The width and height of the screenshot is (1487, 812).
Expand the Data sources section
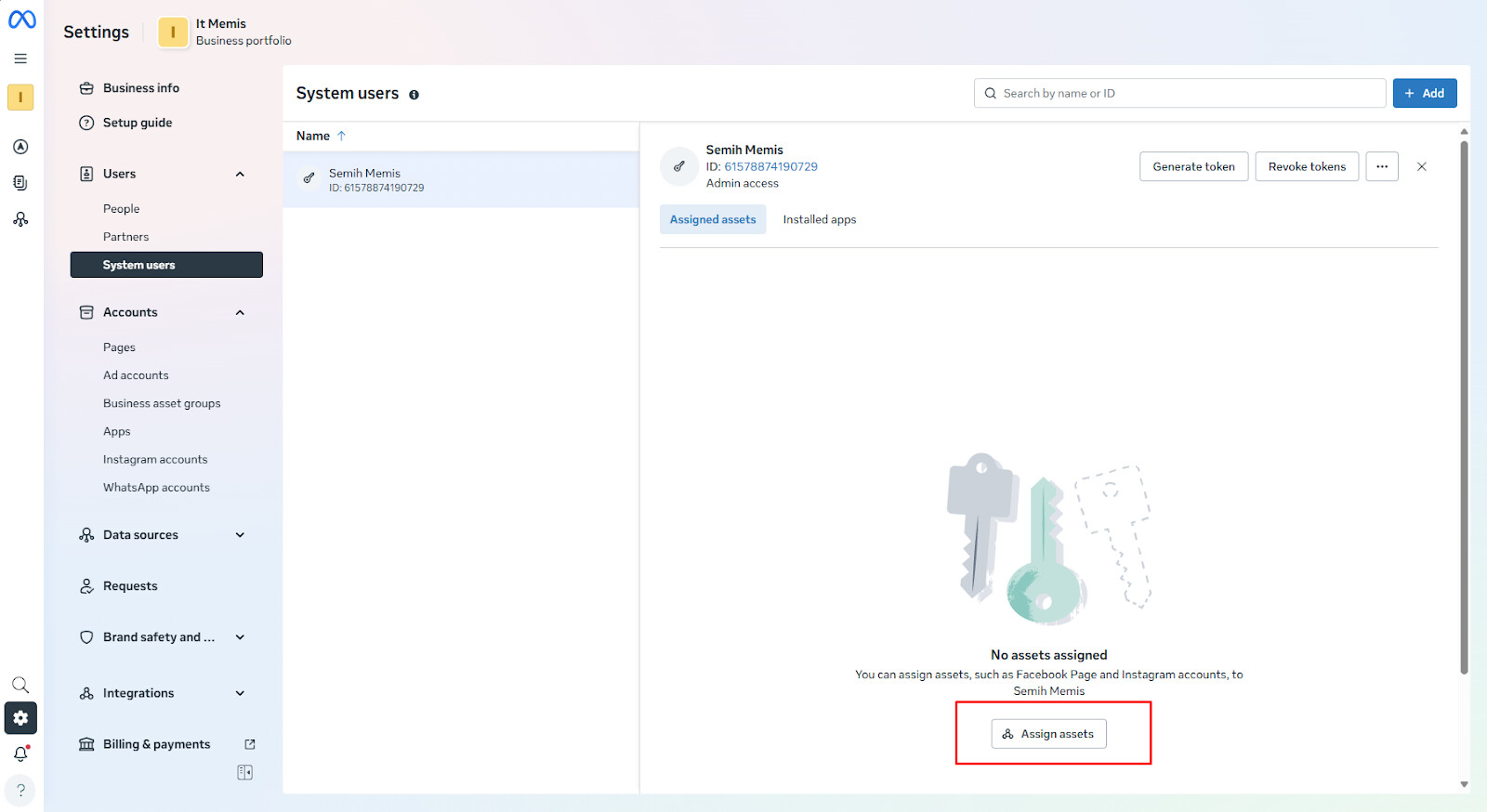[240, 535]
